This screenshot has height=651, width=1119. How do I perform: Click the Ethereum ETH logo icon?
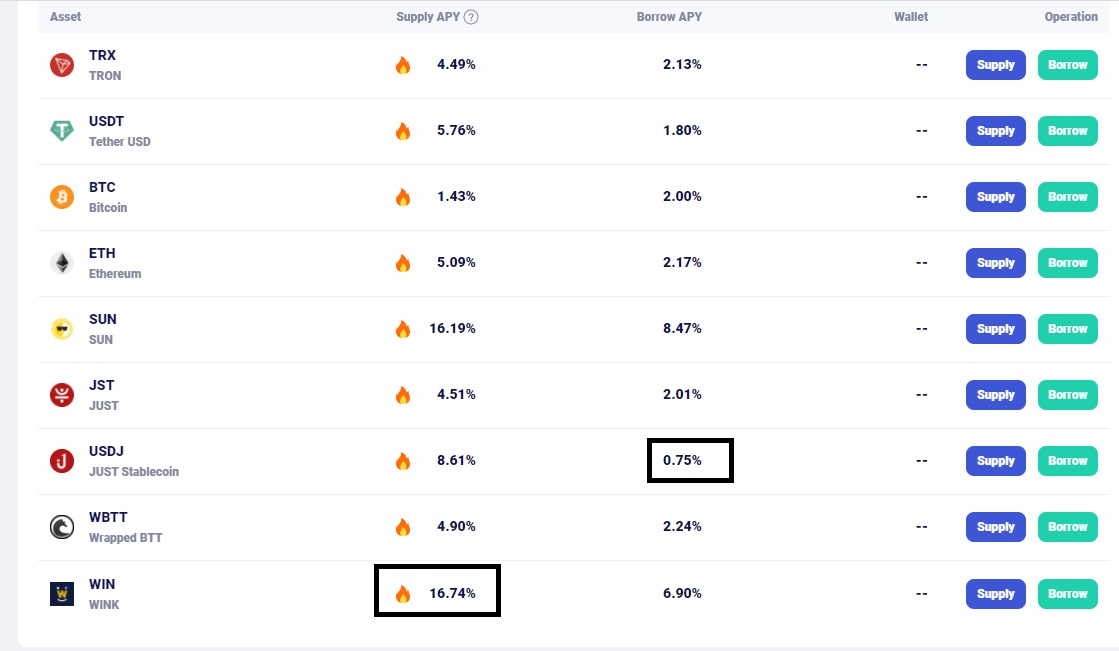pyautogui.click(x=62, y=263)
